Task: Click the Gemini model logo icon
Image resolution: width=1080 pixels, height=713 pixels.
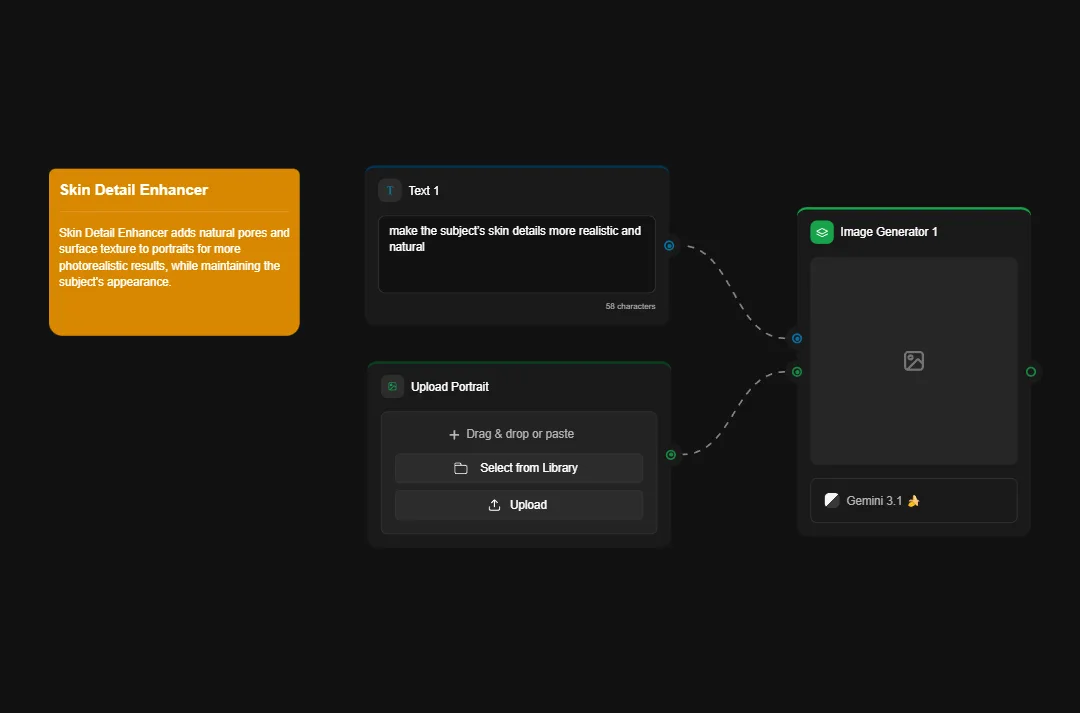Action: click(x=831, y=500)
